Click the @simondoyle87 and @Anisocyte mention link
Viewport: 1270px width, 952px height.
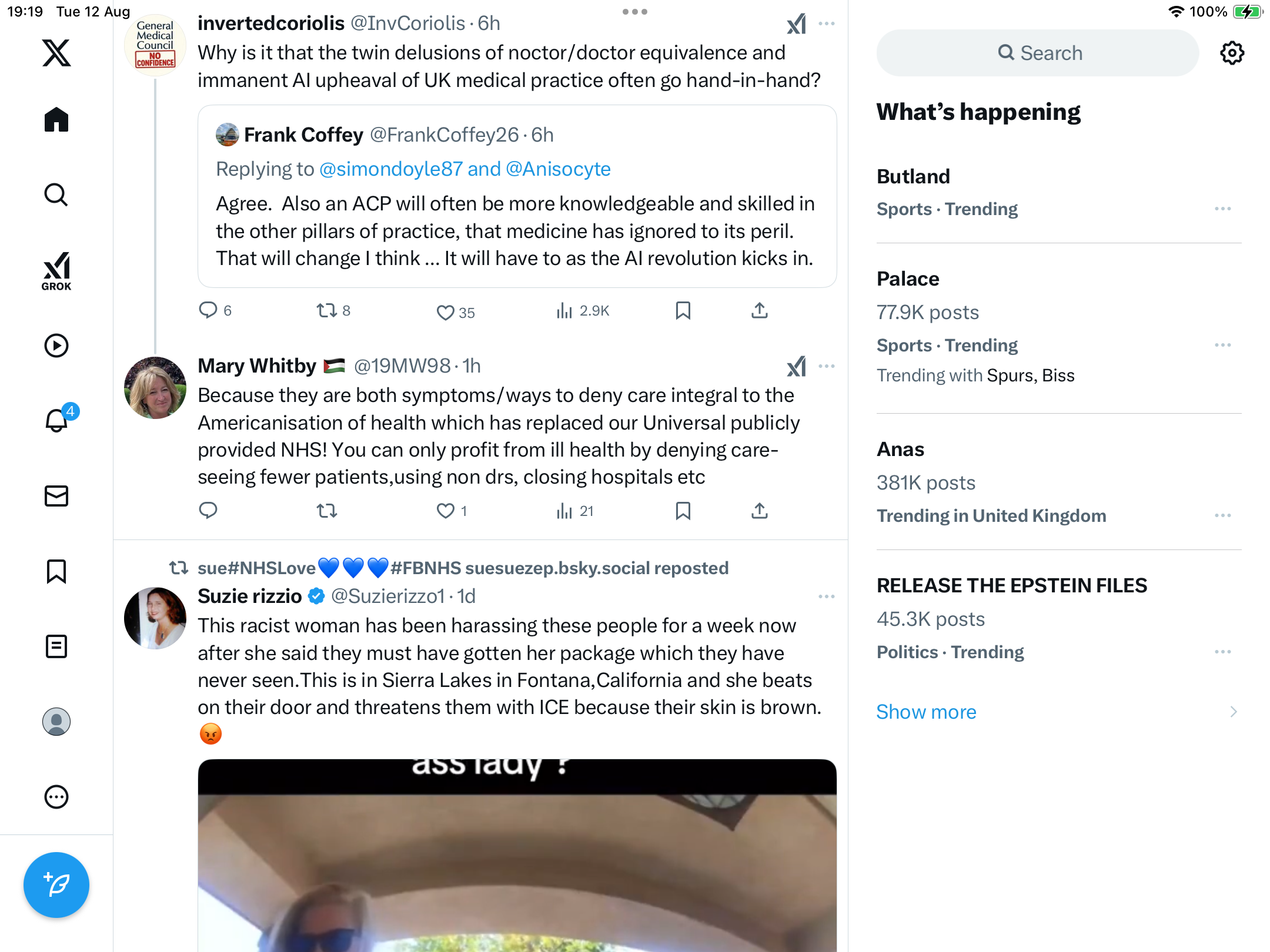(x=464, y=169)
